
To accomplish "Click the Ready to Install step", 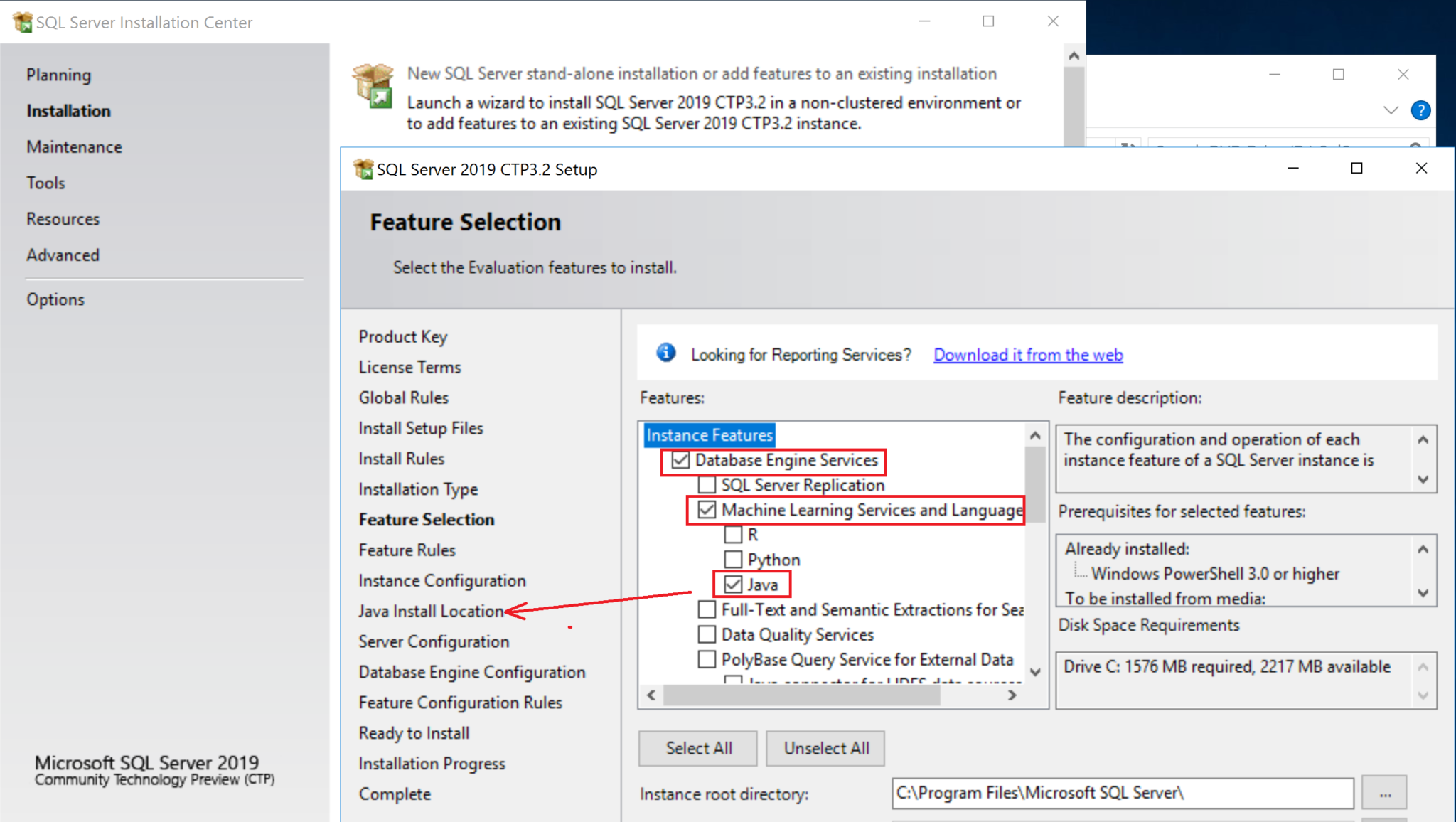I will click(x=414, y=734).
